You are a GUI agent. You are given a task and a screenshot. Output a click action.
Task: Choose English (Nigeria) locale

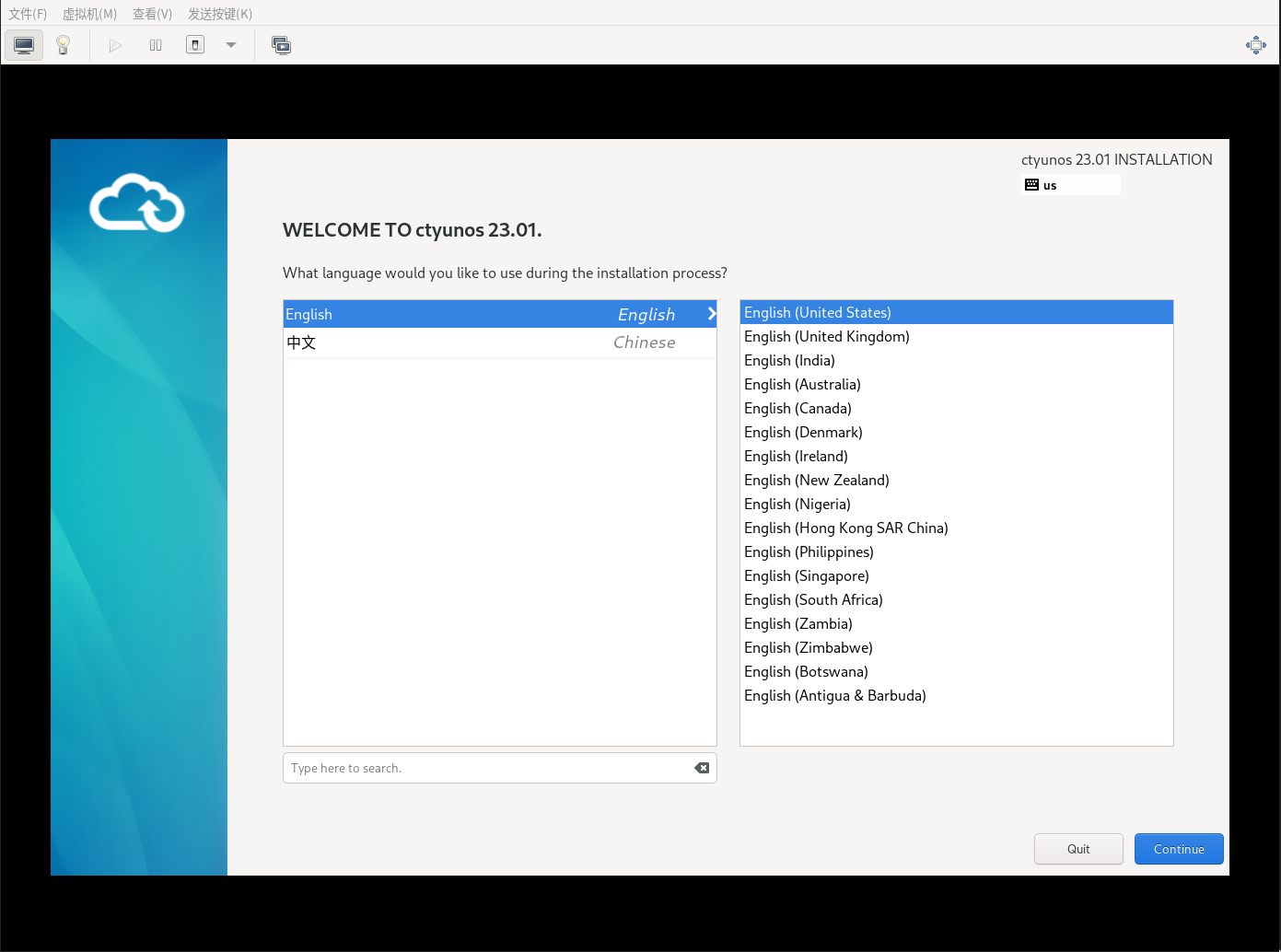click(x=957, y=505)
